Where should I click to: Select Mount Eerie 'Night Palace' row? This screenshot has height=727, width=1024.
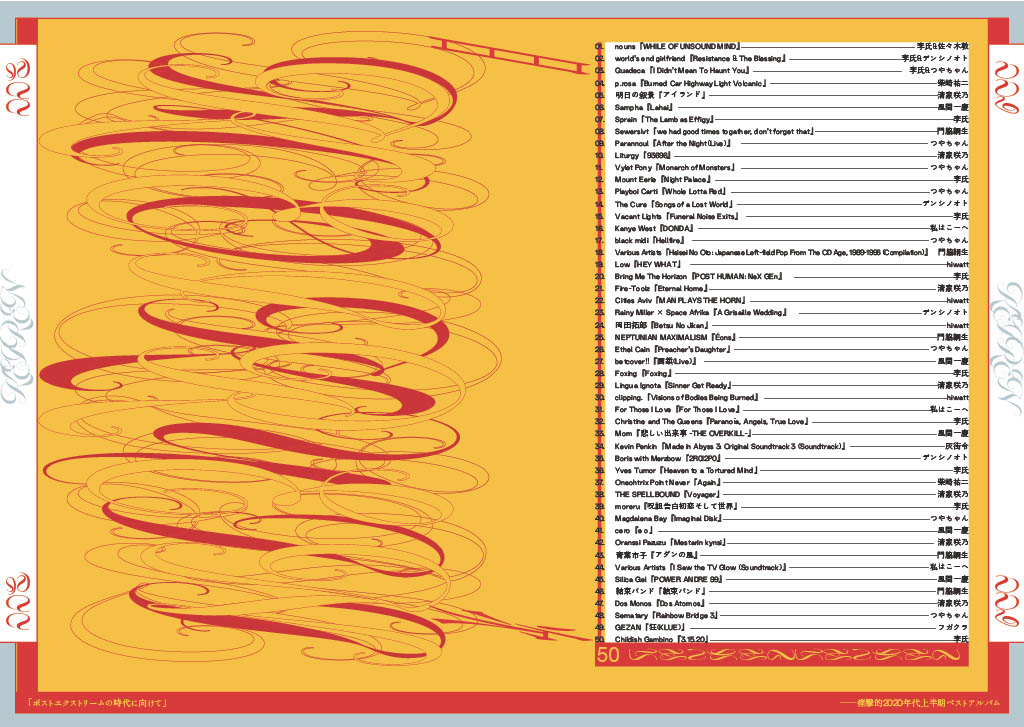(782, 179)
